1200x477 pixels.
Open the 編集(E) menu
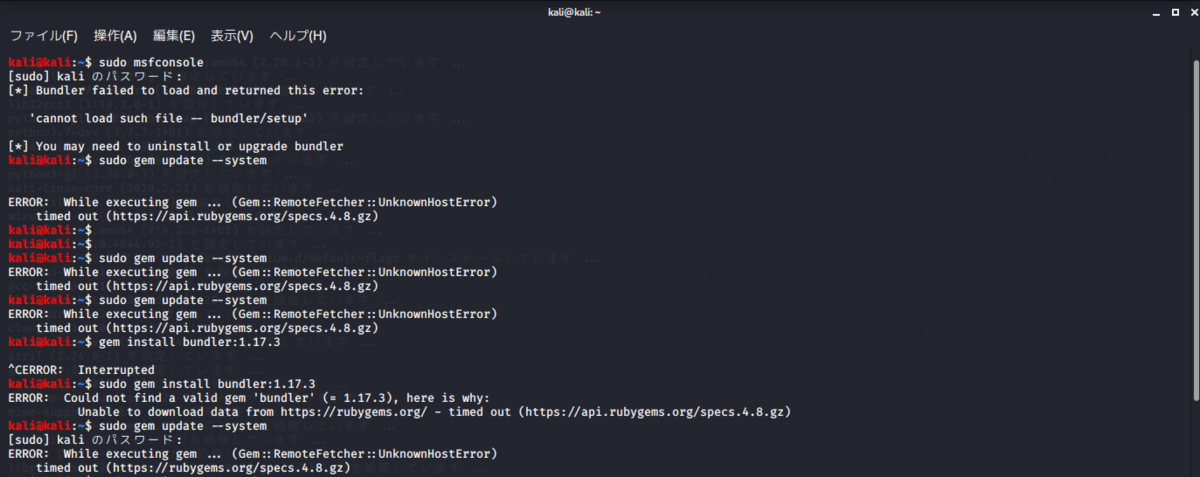pos(174,36)
